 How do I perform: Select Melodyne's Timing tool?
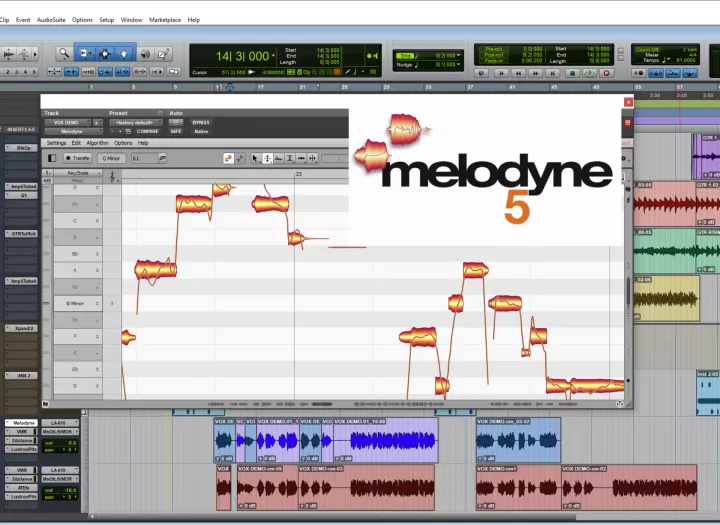301,158
